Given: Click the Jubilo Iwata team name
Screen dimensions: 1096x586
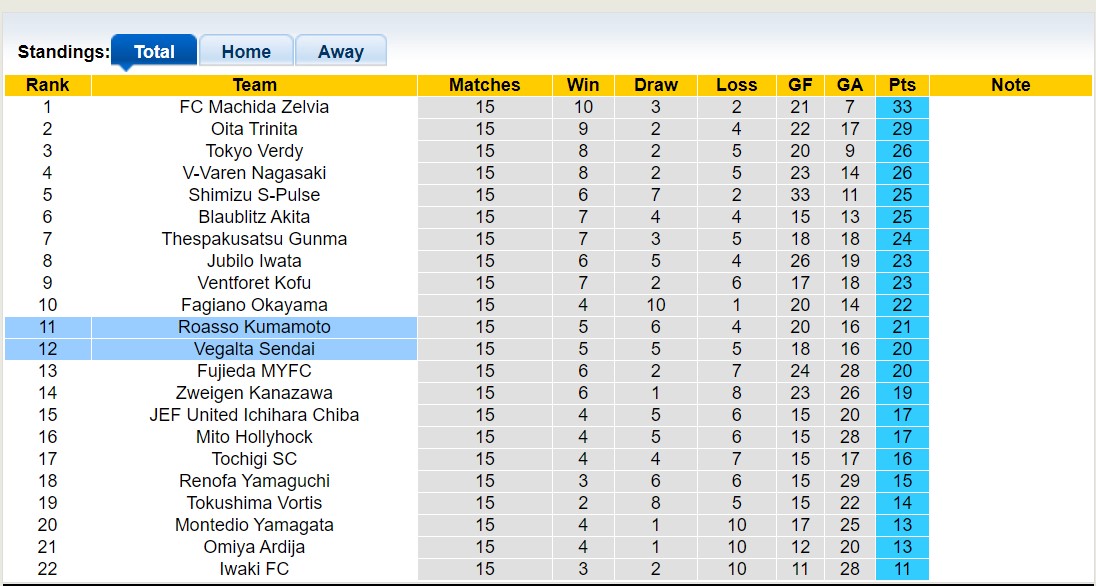Looking at the screenshot, I should (254, 261).
